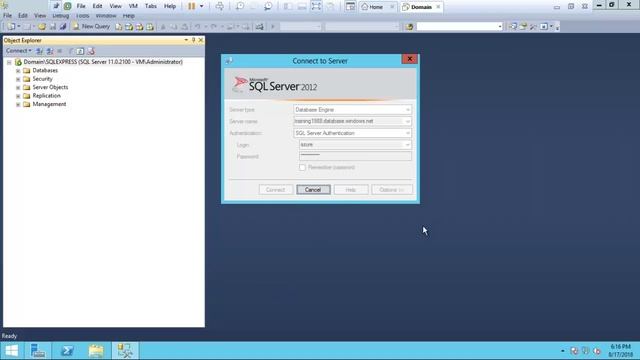This screenshot has height=360, width=640.
Task: Expand the Security folder node
Action: pos(18,79)
